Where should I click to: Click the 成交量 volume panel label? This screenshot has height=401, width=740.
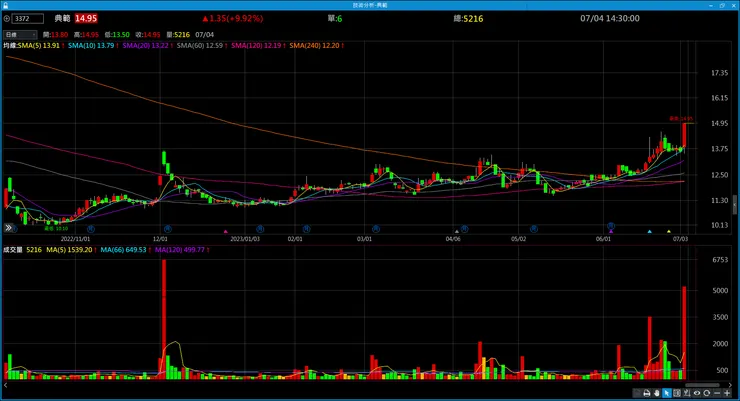point(13,250)
